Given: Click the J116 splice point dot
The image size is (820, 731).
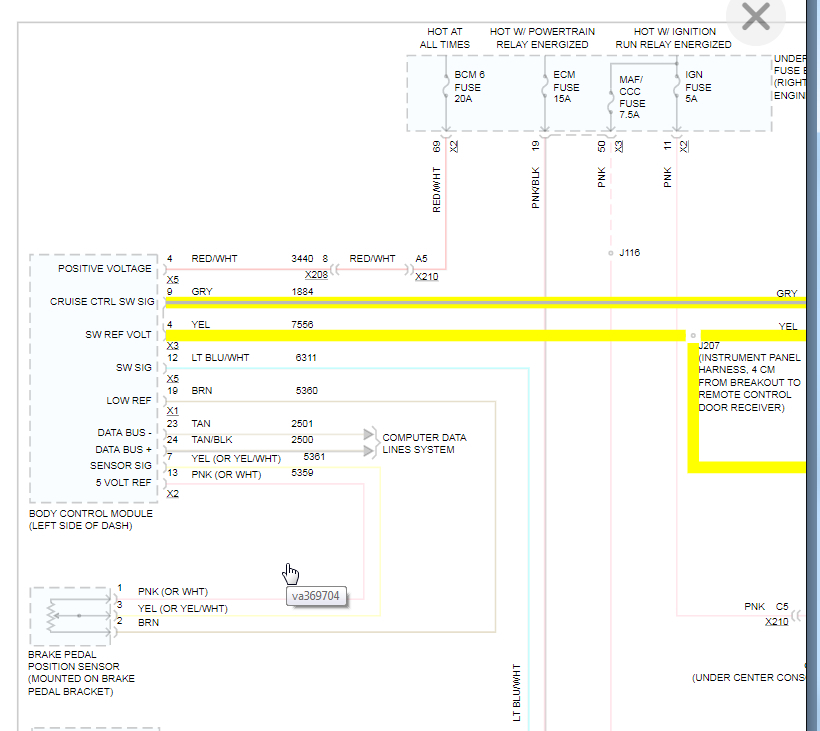Looking at the screenshot, I should point(610,253).
